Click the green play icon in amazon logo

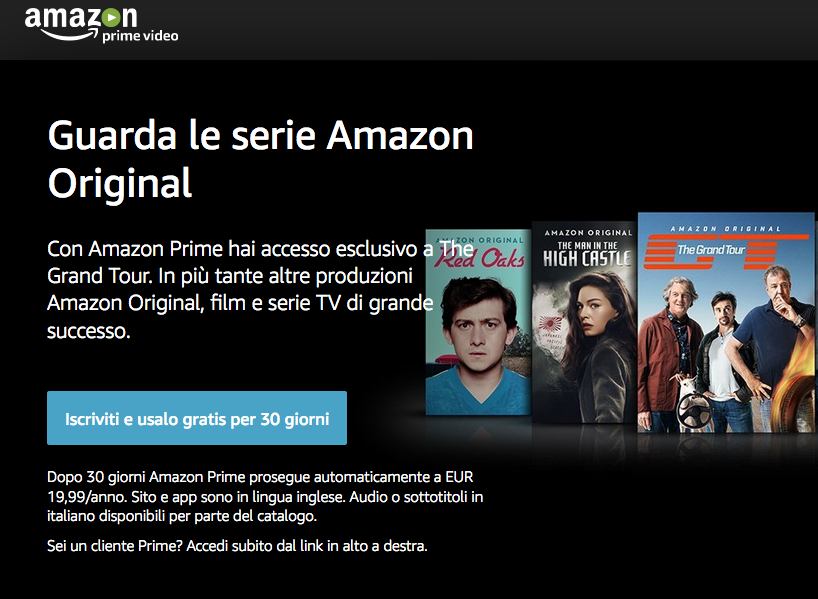click(x=111, y=19)
